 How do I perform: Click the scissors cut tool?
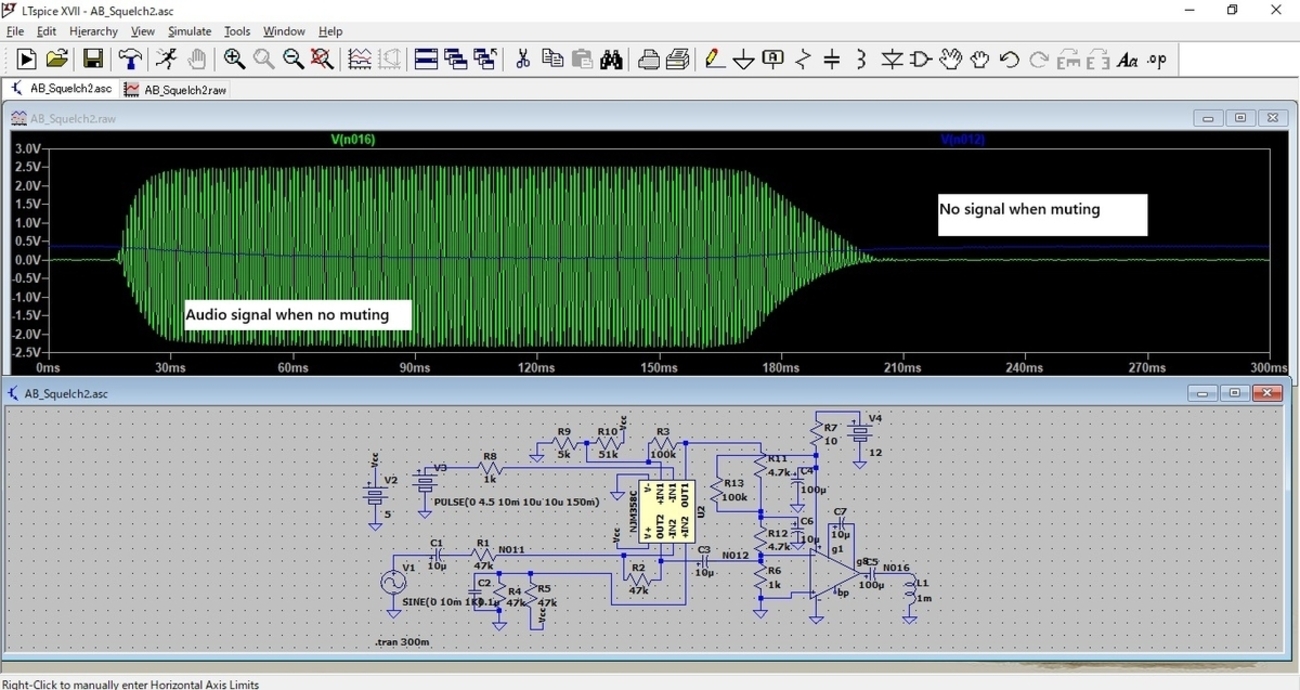[x=522, y=60]
